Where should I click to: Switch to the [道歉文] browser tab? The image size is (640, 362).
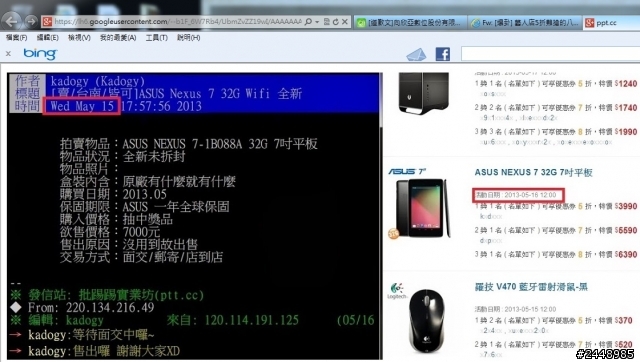[x=410, y=22]
